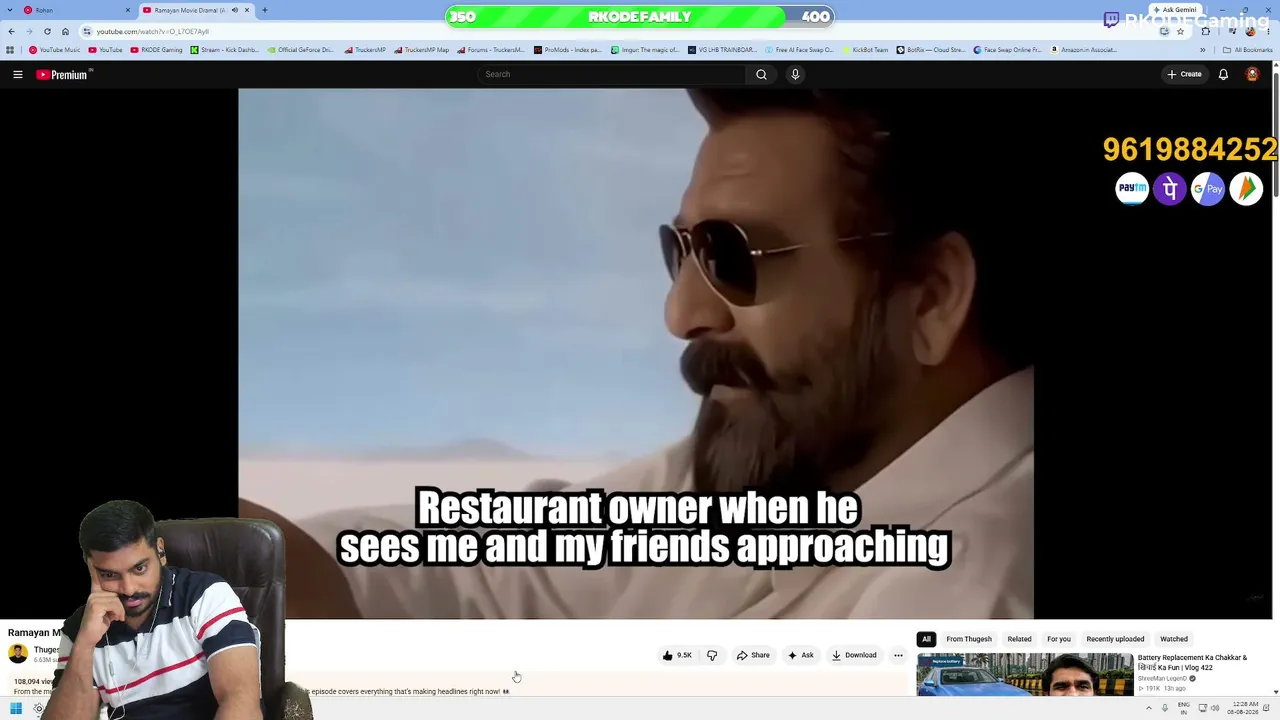The height and width of the screenshot is (720, 1280).
Task: Open the taskbar clock and calendar
Action: [1244, 709]
